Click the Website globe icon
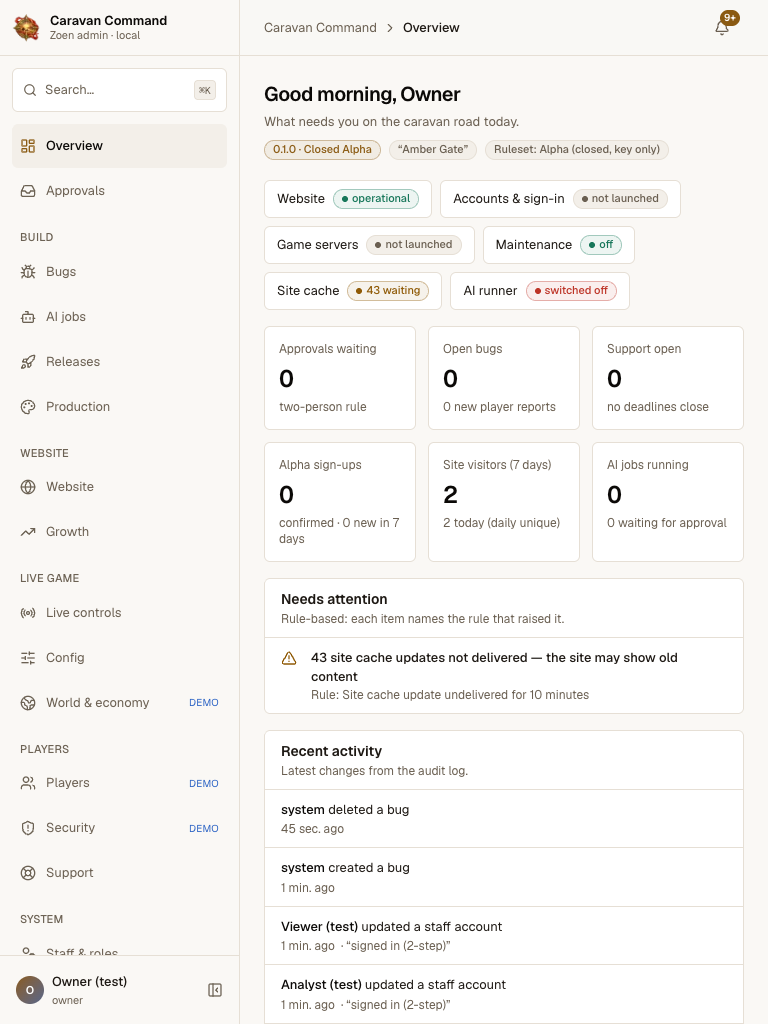The width and height of the screenshot is (768, 1024). click(28, 487)
